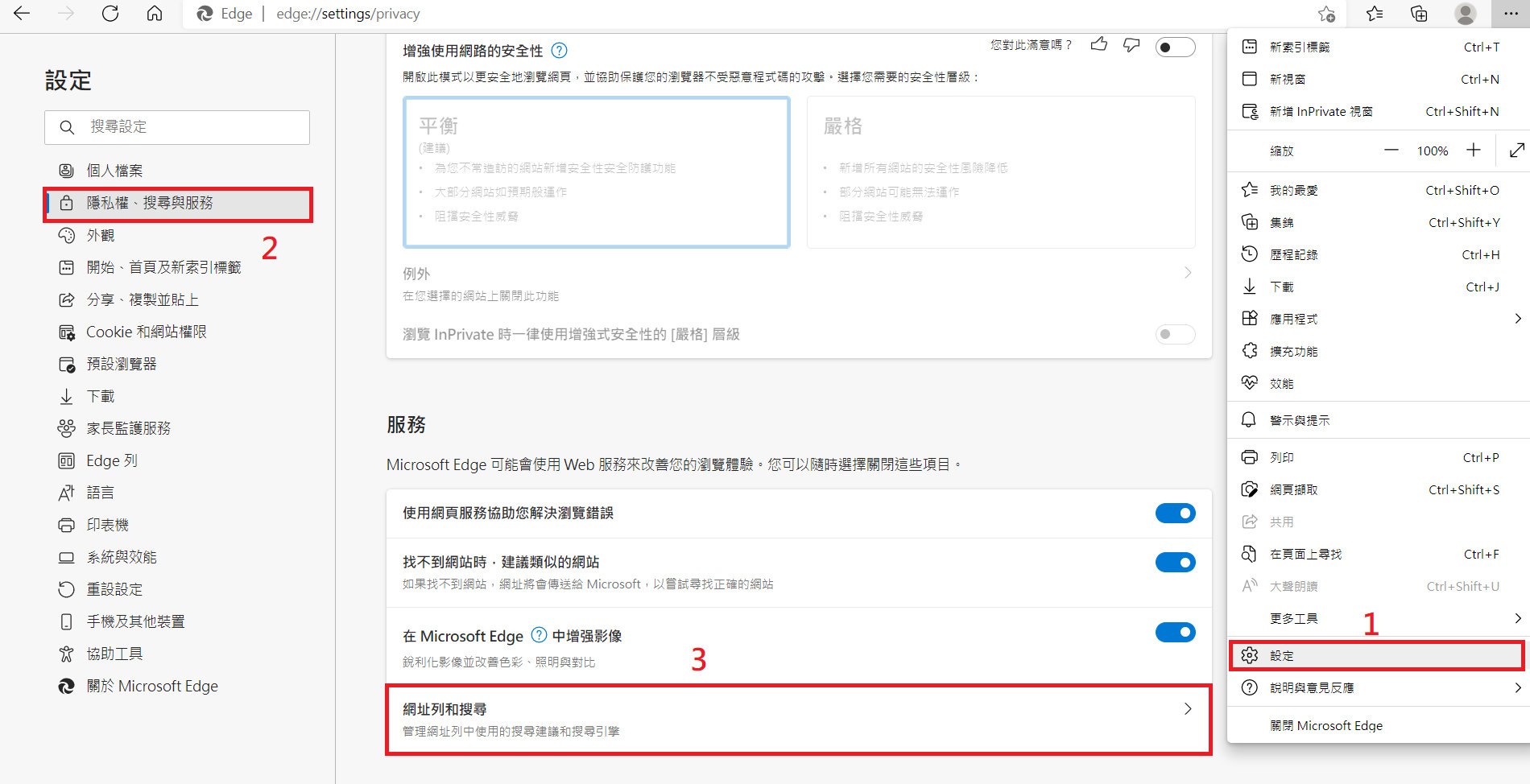Choose 關閉 Microsoft Edge menu item

pos(1378,725)
